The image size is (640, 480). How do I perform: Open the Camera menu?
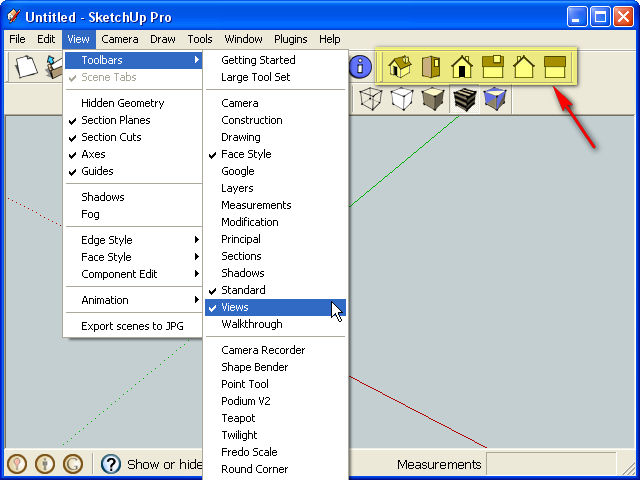120,39
